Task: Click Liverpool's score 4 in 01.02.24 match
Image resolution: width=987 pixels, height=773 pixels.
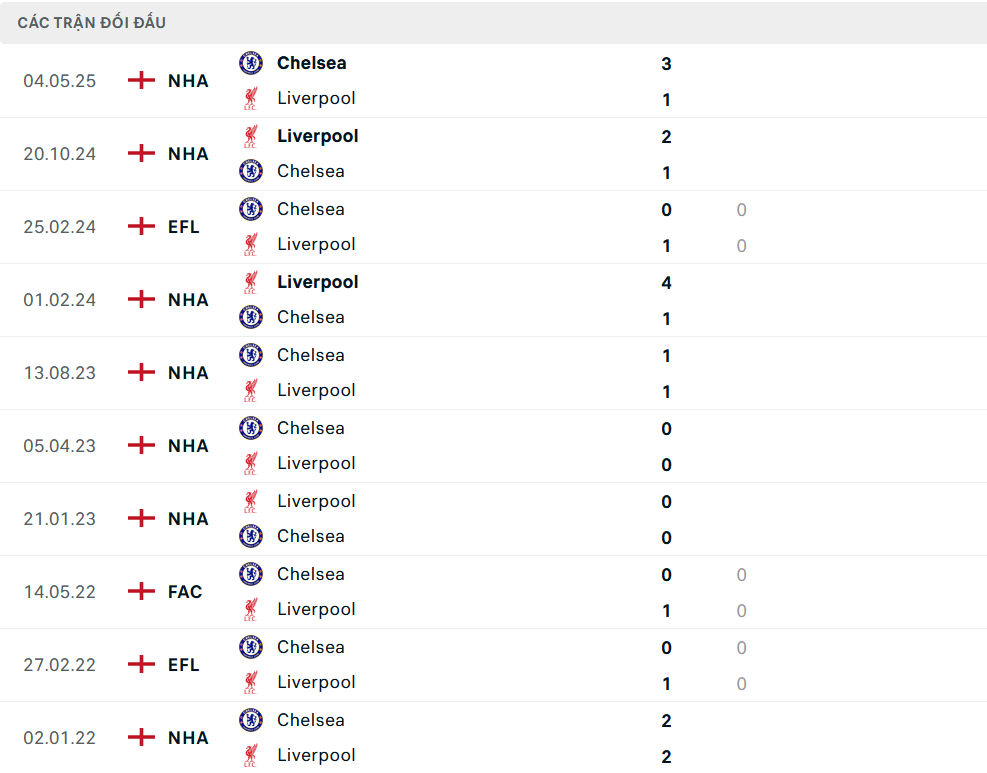Action: coord(666,283)
